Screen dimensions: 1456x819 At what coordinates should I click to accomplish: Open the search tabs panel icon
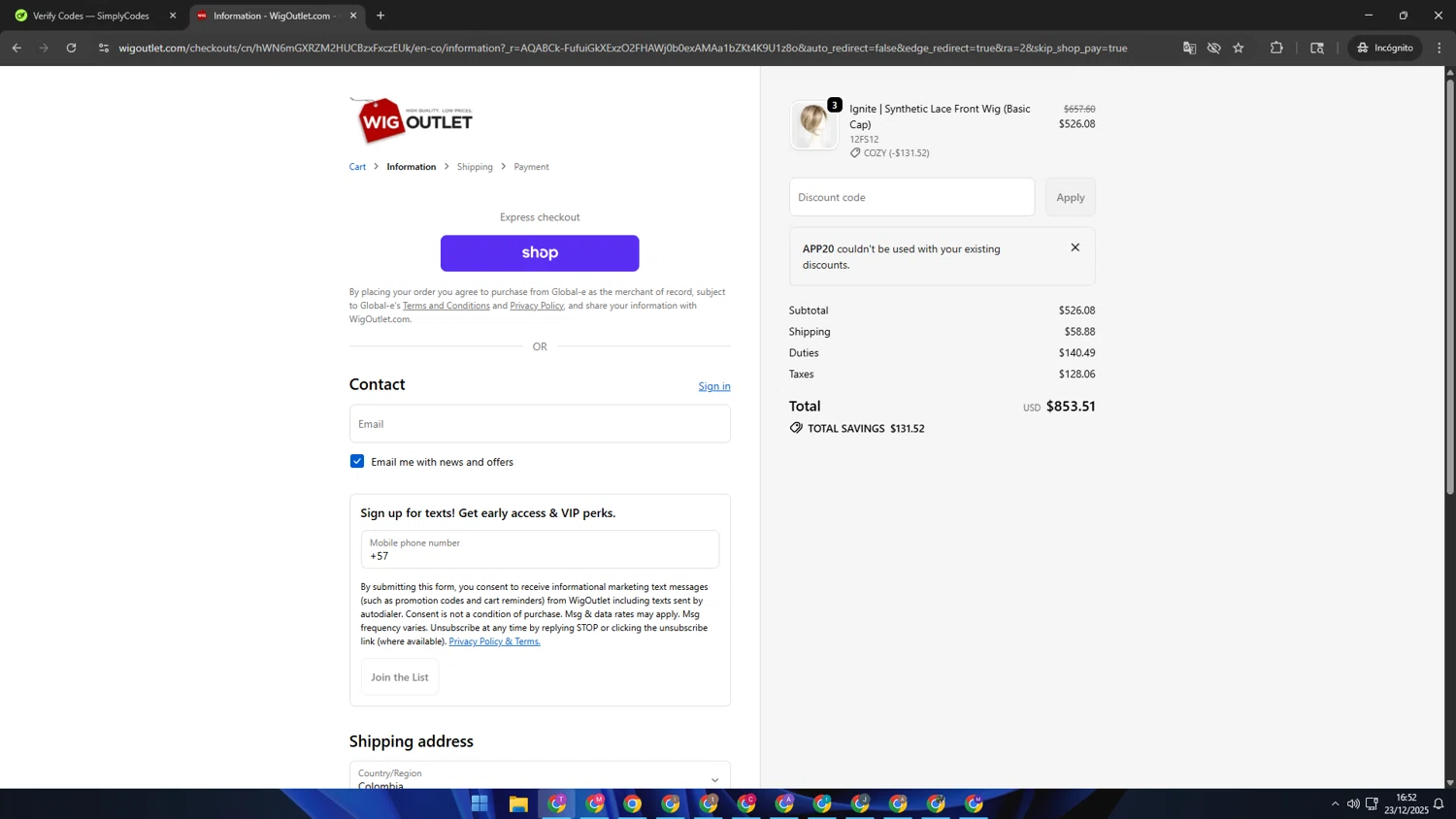pos(1317,48)
